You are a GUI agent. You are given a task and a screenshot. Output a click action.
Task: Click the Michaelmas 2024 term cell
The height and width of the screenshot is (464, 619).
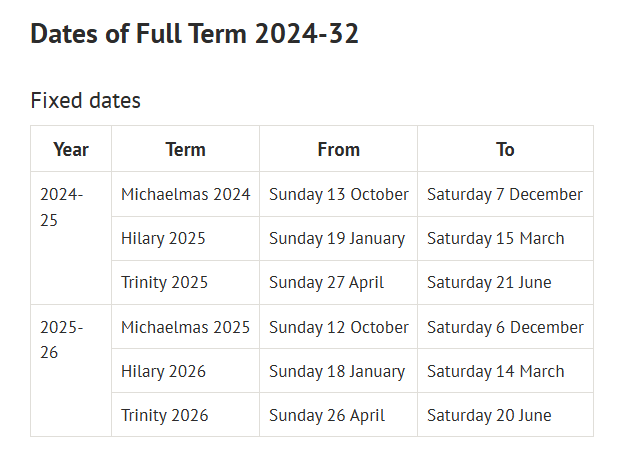[x=185, y=194]
